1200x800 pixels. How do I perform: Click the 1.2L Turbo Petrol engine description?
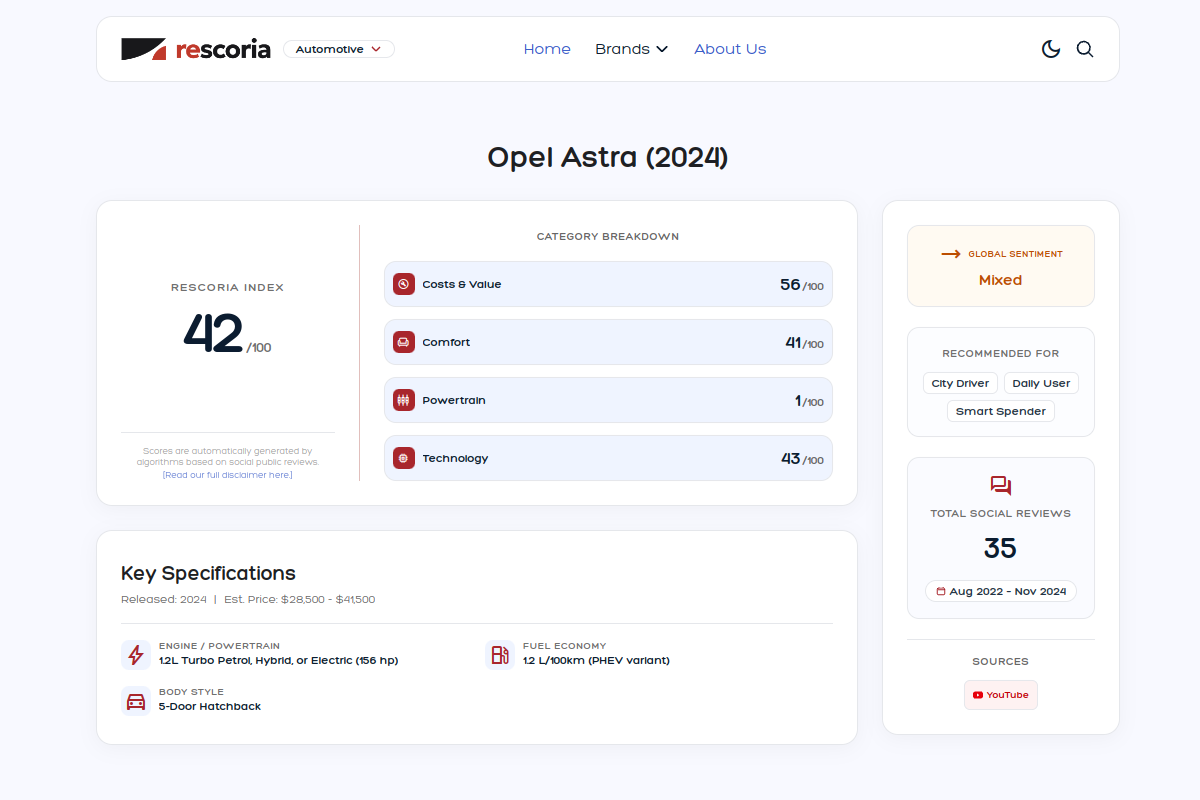click(278, 660)
